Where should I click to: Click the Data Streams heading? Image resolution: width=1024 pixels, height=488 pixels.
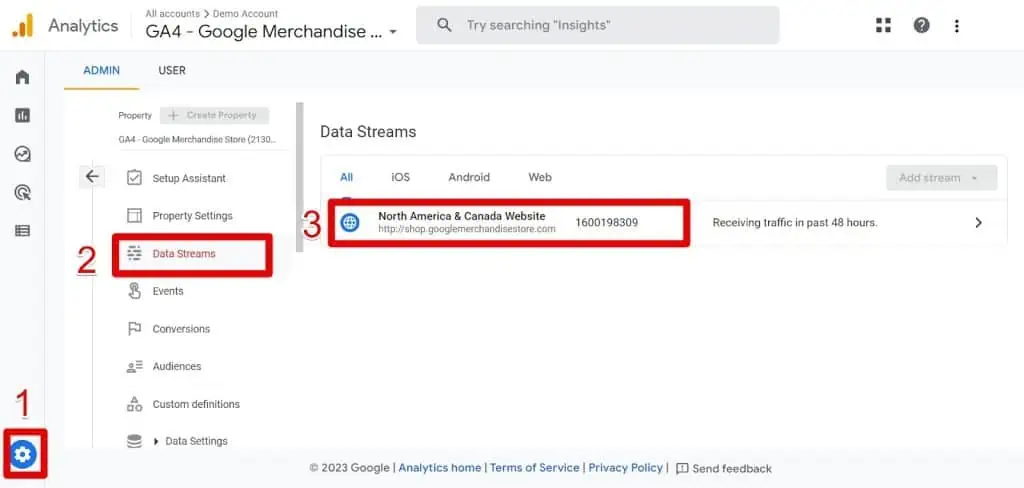point(368,132)
